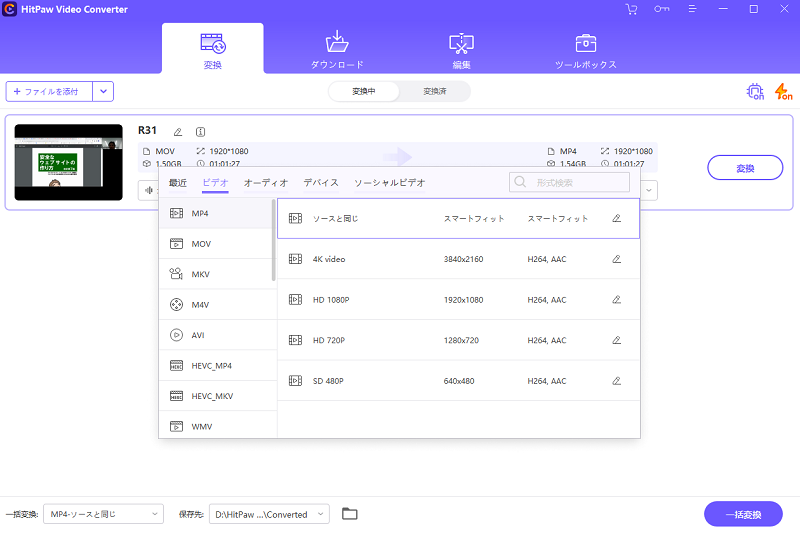Click the key registration icon

[x=662, y=9]
